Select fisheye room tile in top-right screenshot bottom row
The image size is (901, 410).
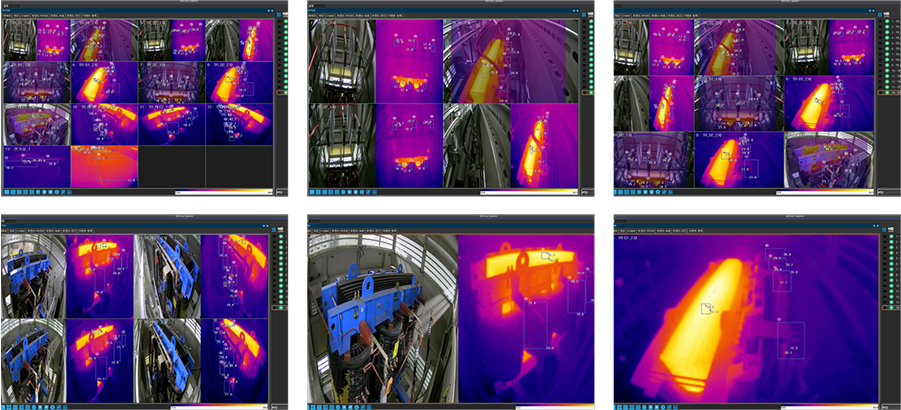pyautogui.click(x=829, y=160)
